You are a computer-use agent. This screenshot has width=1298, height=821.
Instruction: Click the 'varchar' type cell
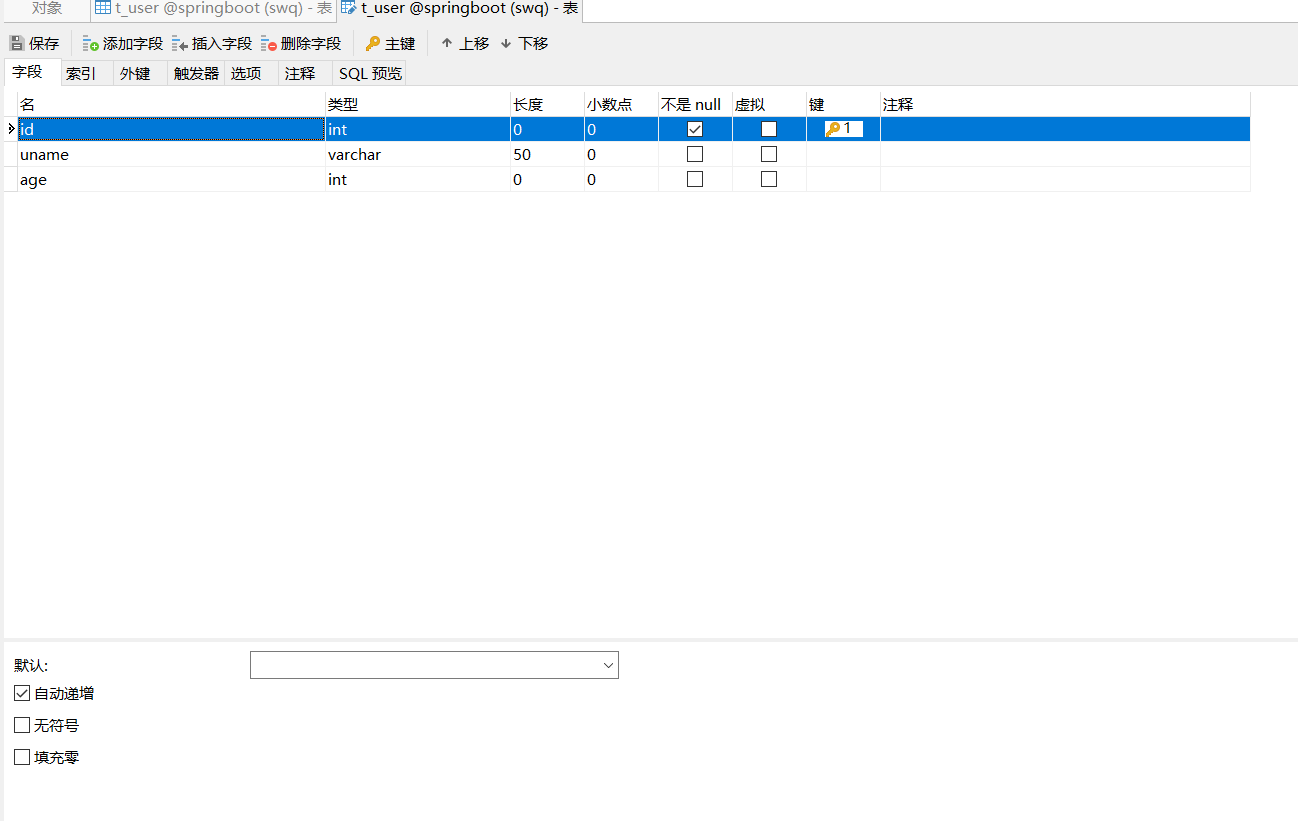click(x=418, y=154)
